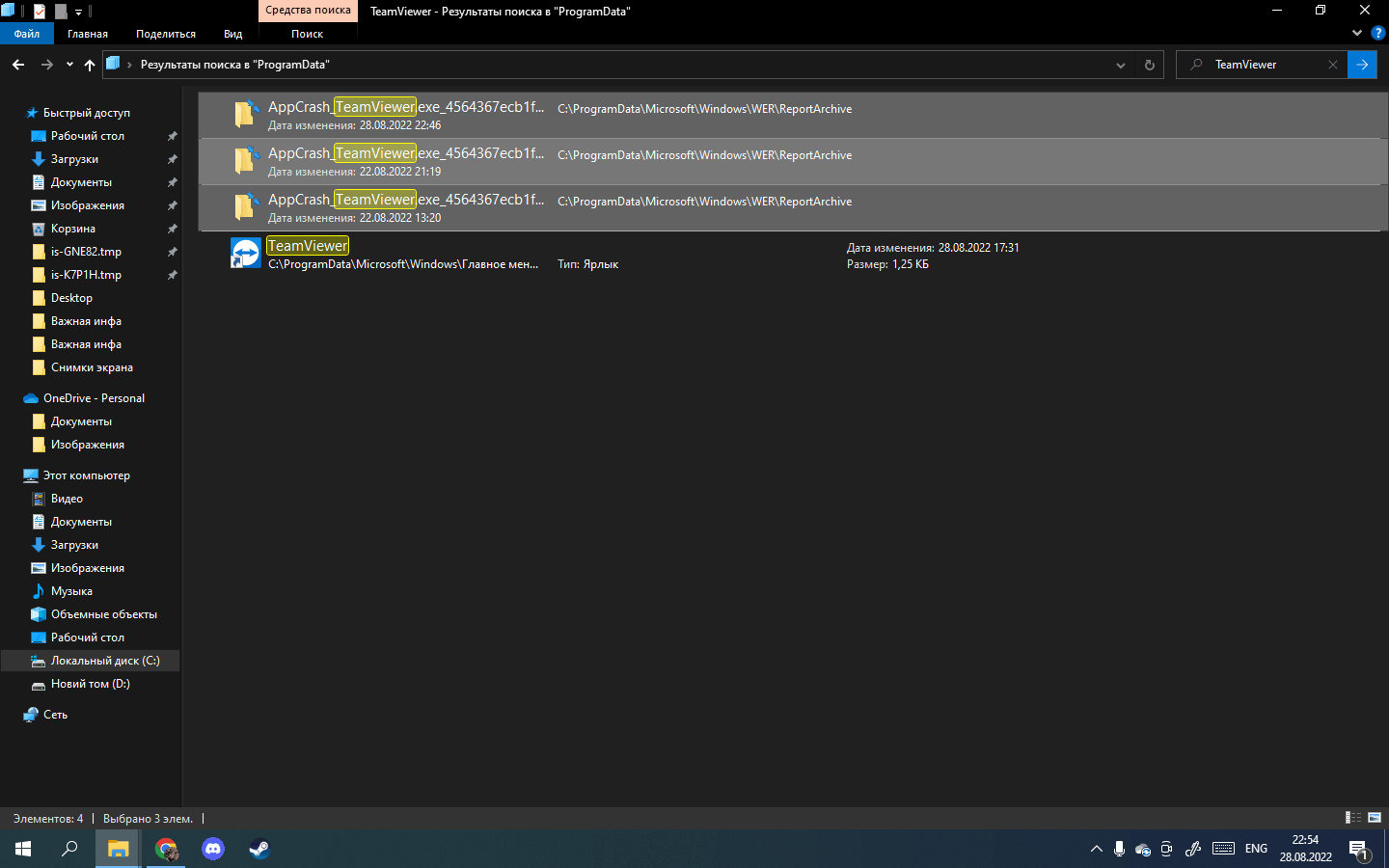Click the touch keyboard tray icon

tap(1223, 849)
